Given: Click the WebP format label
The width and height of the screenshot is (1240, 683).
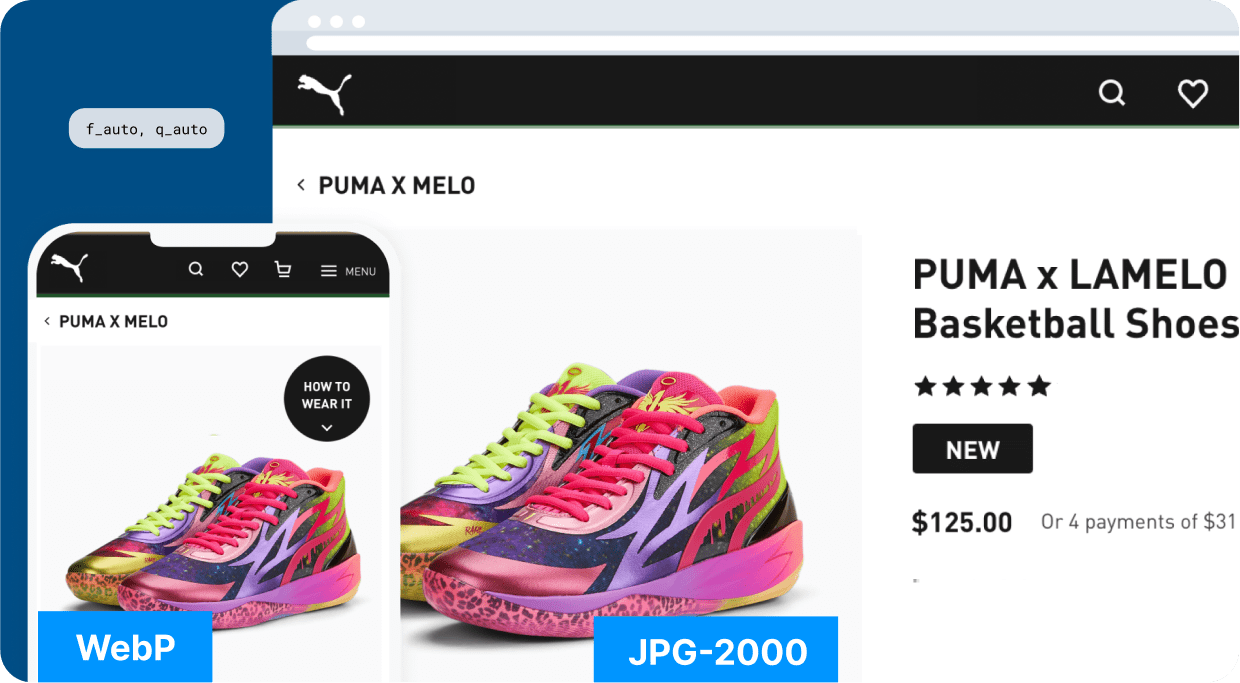Looking at the screenshot, I should click(125, 647).
